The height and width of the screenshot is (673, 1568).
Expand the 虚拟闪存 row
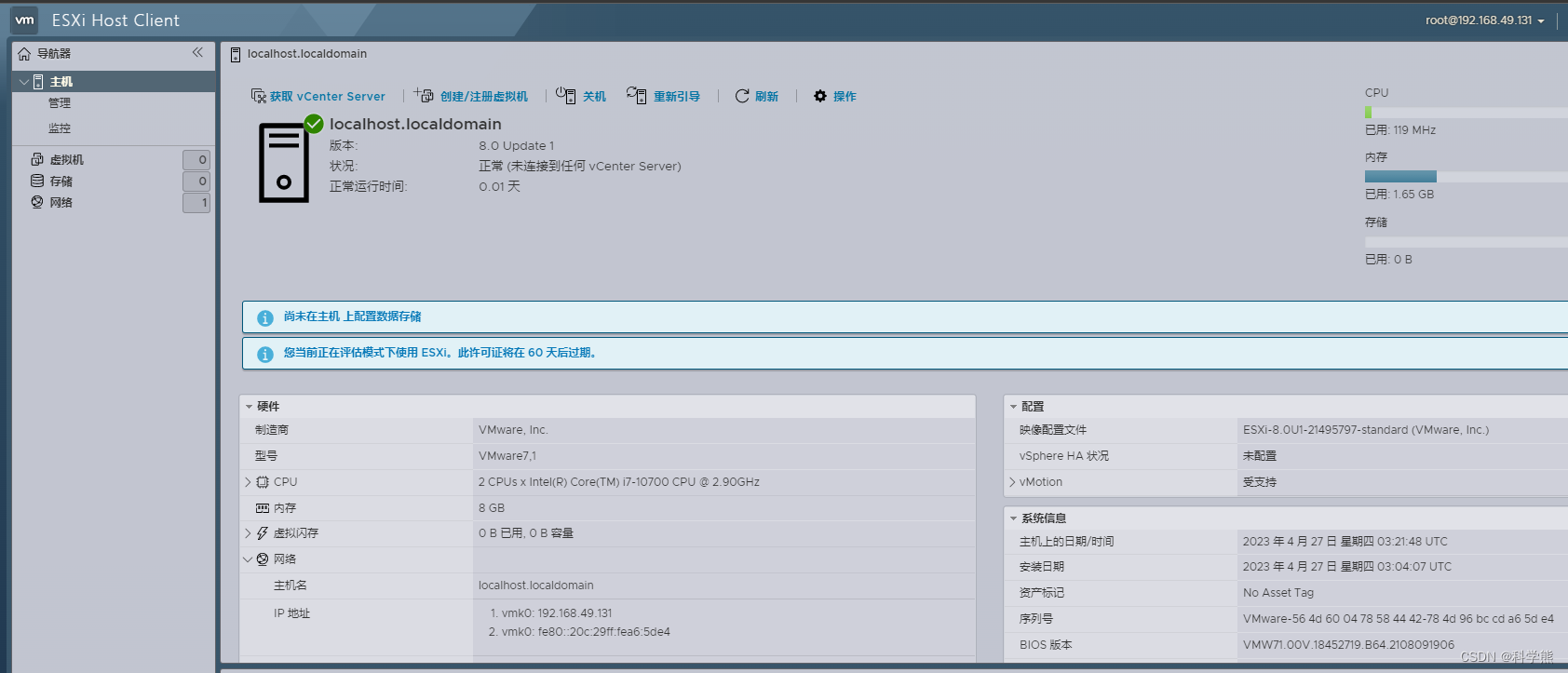(248, 533)
